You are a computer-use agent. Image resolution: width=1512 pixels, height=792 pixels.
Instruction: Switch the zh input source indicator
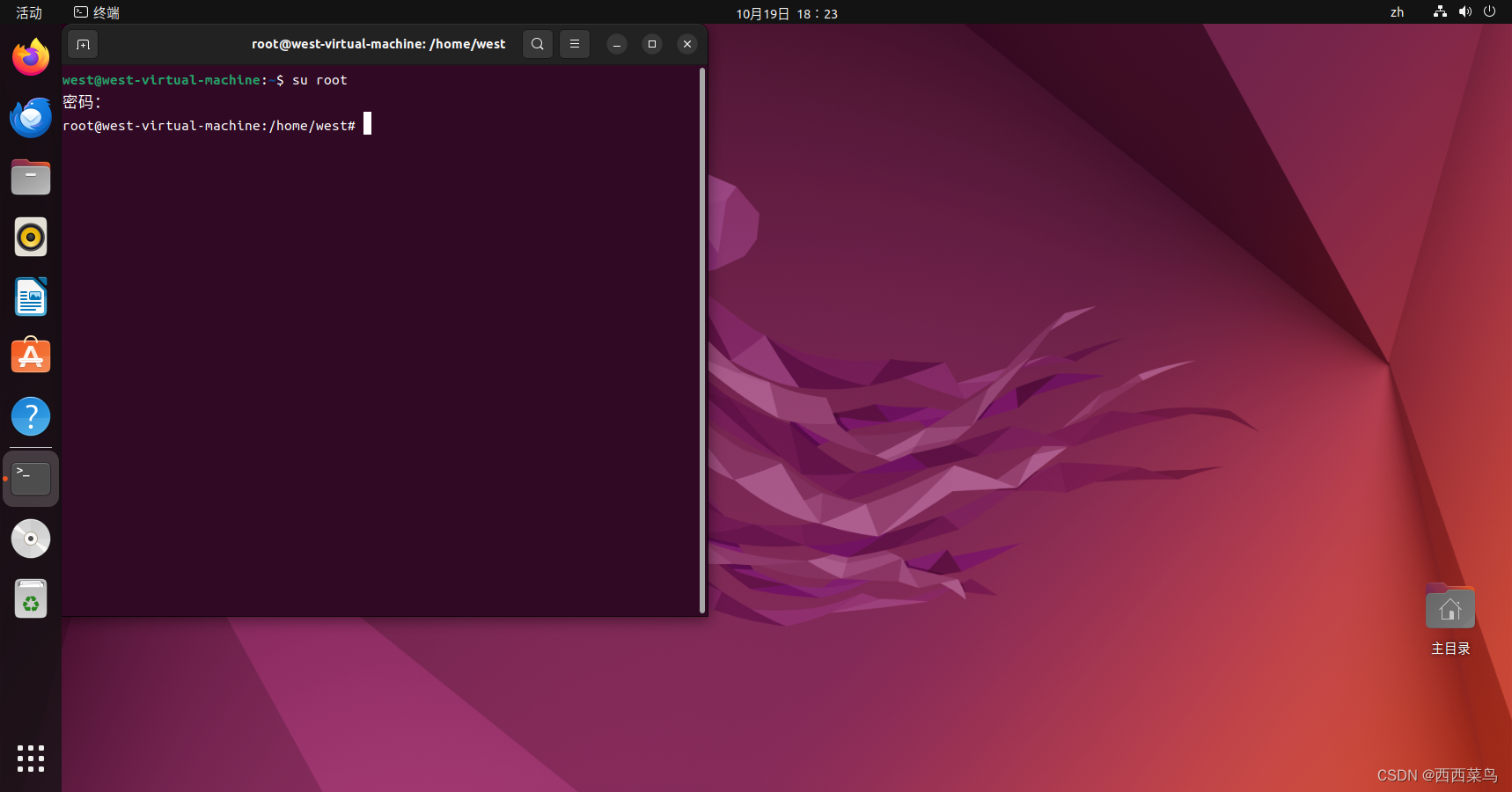tap(1397, 12)
